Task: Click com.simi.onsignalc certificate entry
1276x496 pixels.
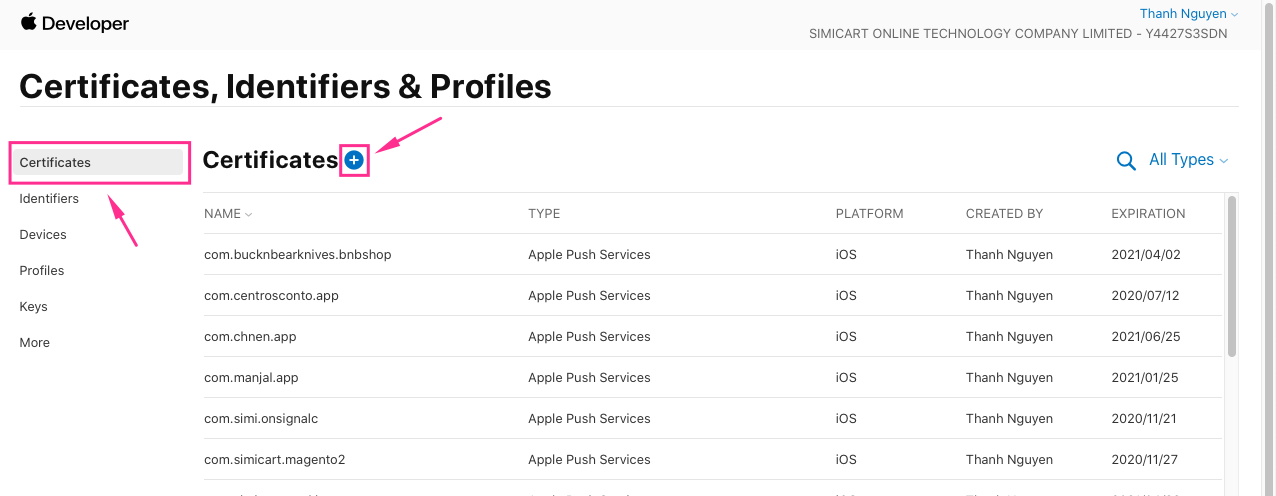Action: pos(261,418)
